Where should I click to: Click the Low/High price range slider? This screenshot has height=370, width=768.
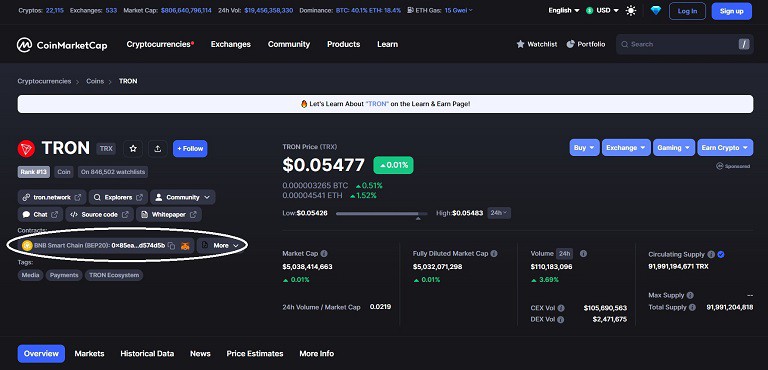tap(382, 214)
